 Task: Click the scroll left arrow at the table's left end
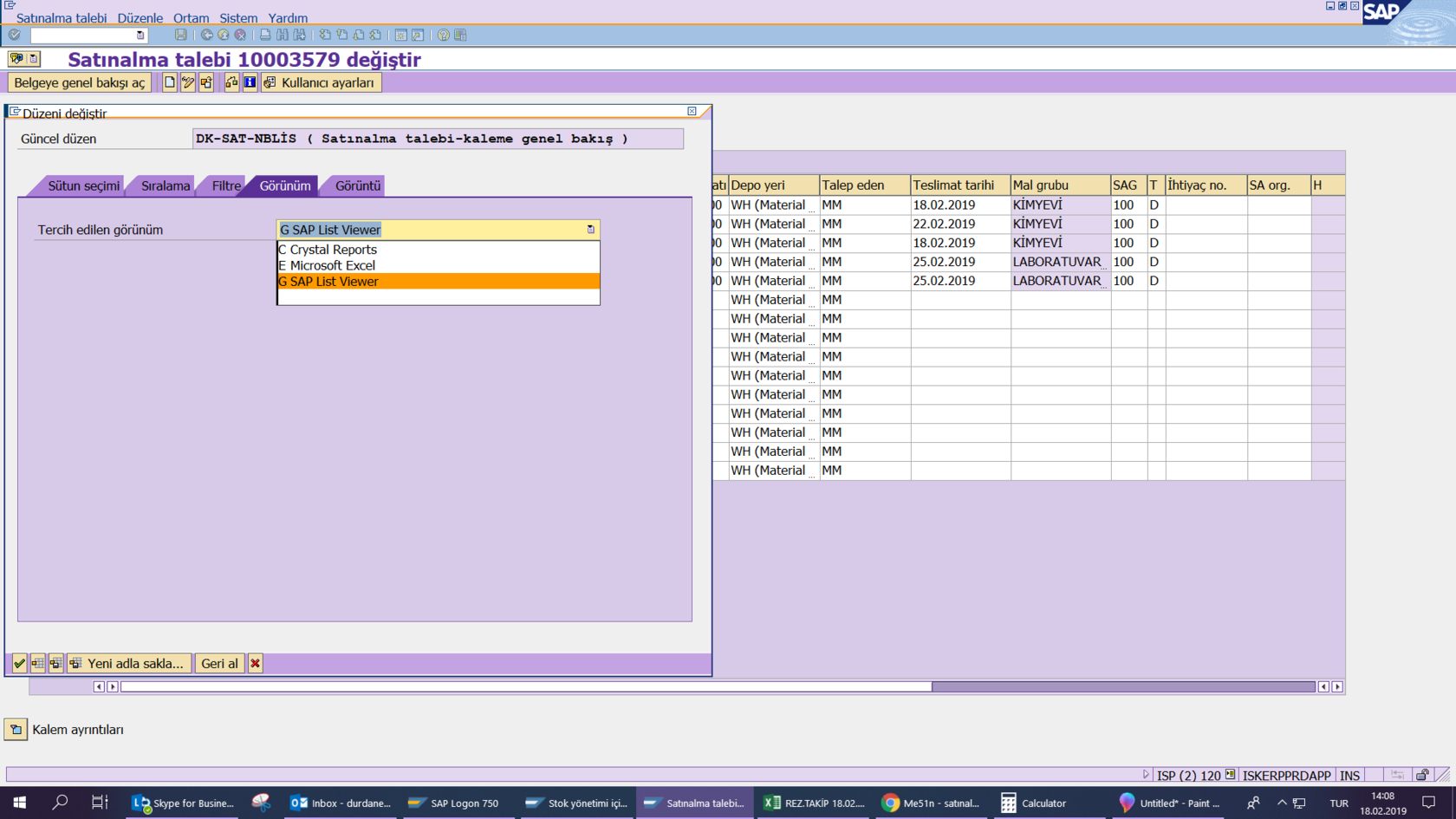(x=99, y=686)
